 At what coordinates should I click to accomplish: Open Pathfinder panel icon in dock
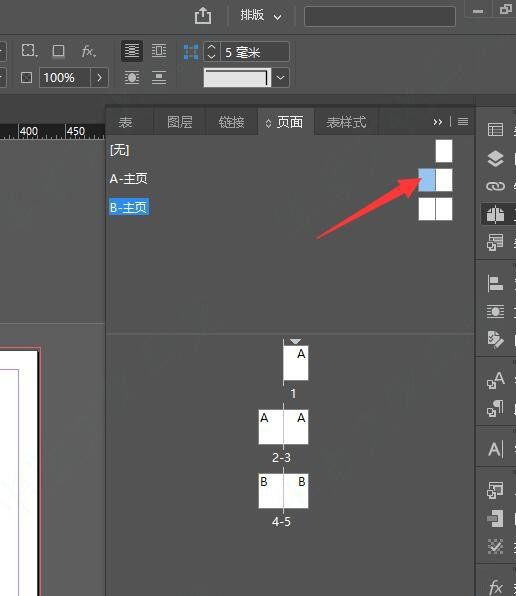495,518
